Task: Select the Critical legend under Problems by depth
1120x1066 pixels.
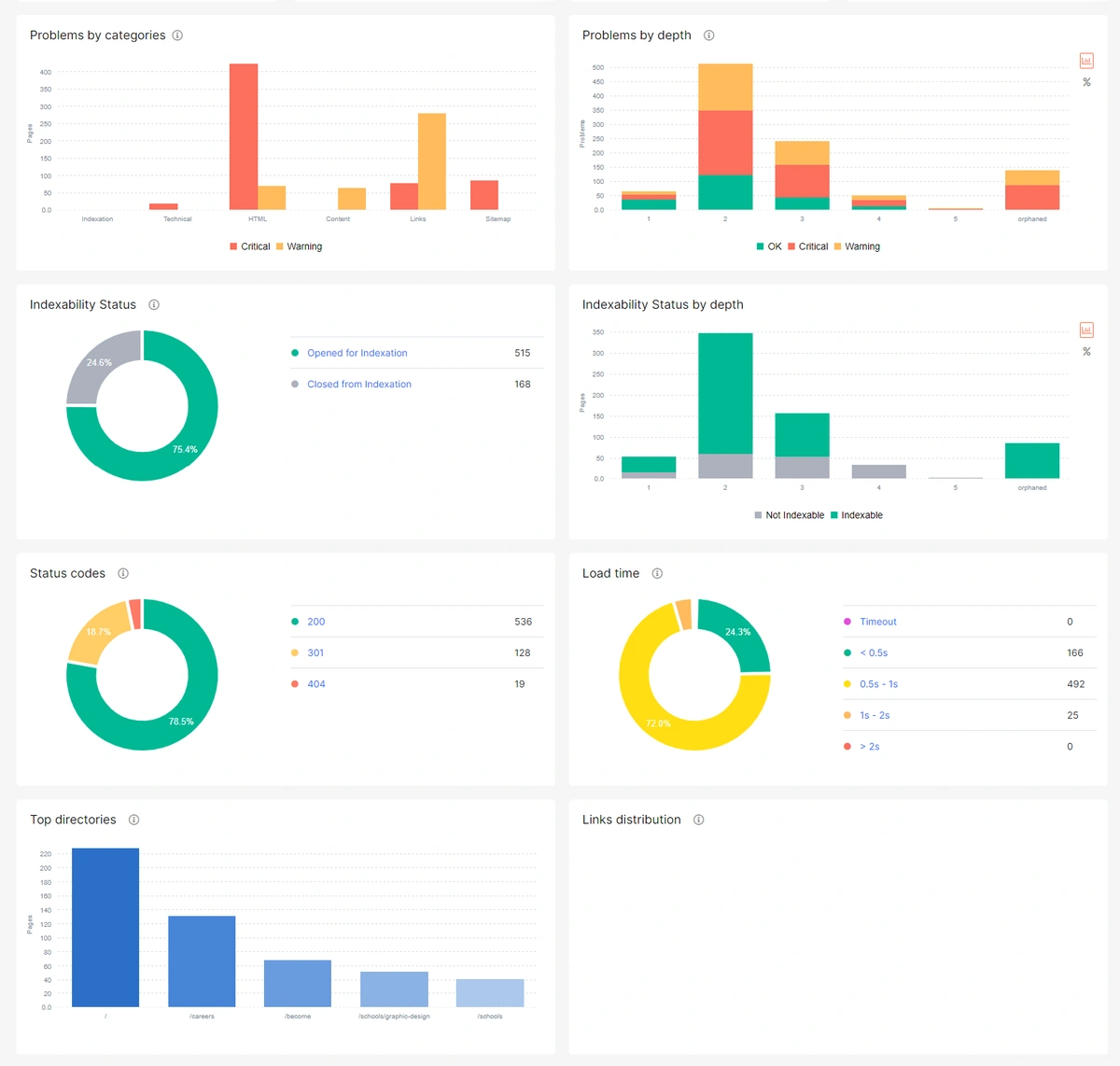Action: [x=808, y=245]
